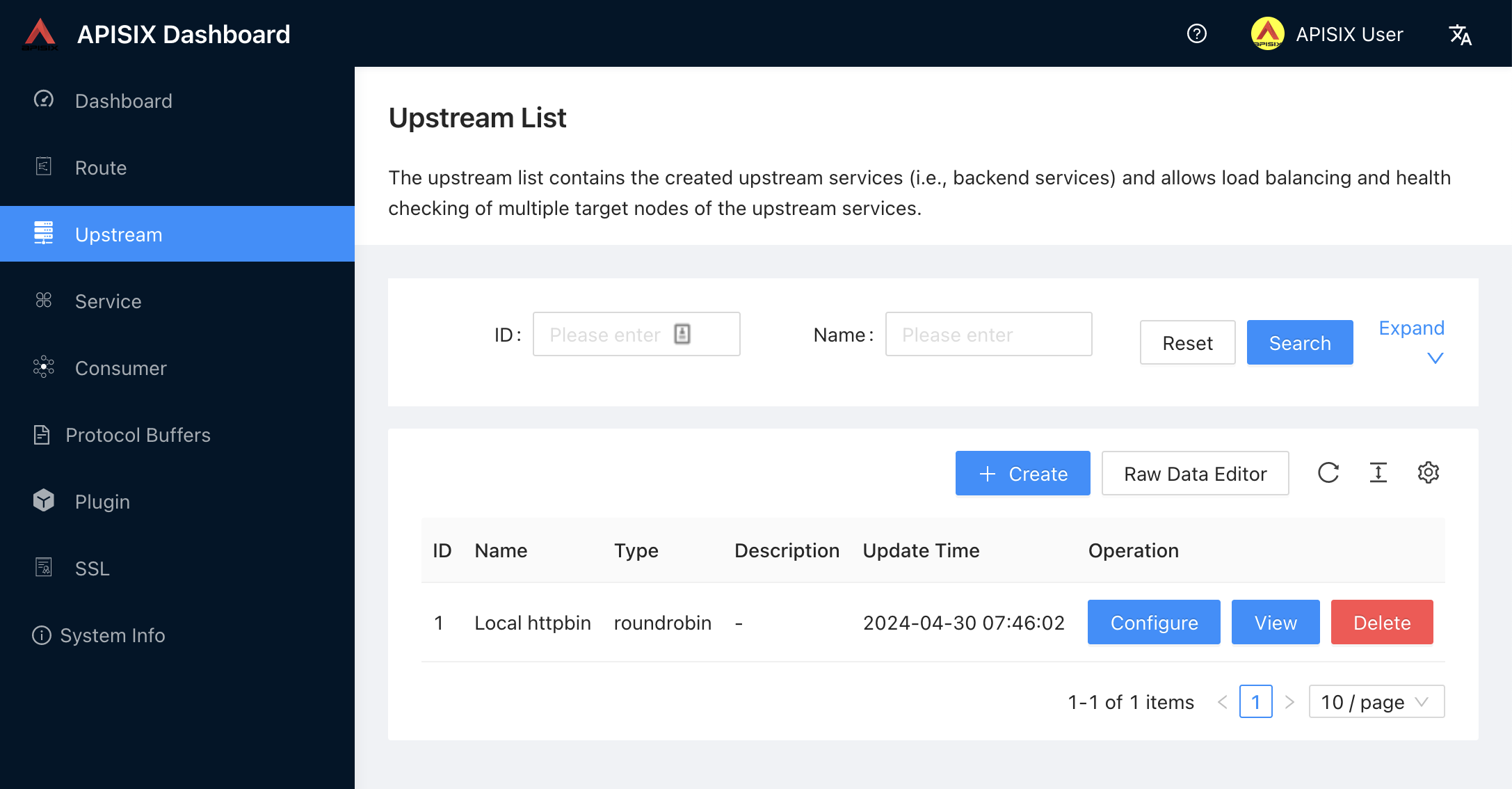The width and height of the screenshot is (1512, 789).
Task: Open table density icon
Action: (1378, 473)
